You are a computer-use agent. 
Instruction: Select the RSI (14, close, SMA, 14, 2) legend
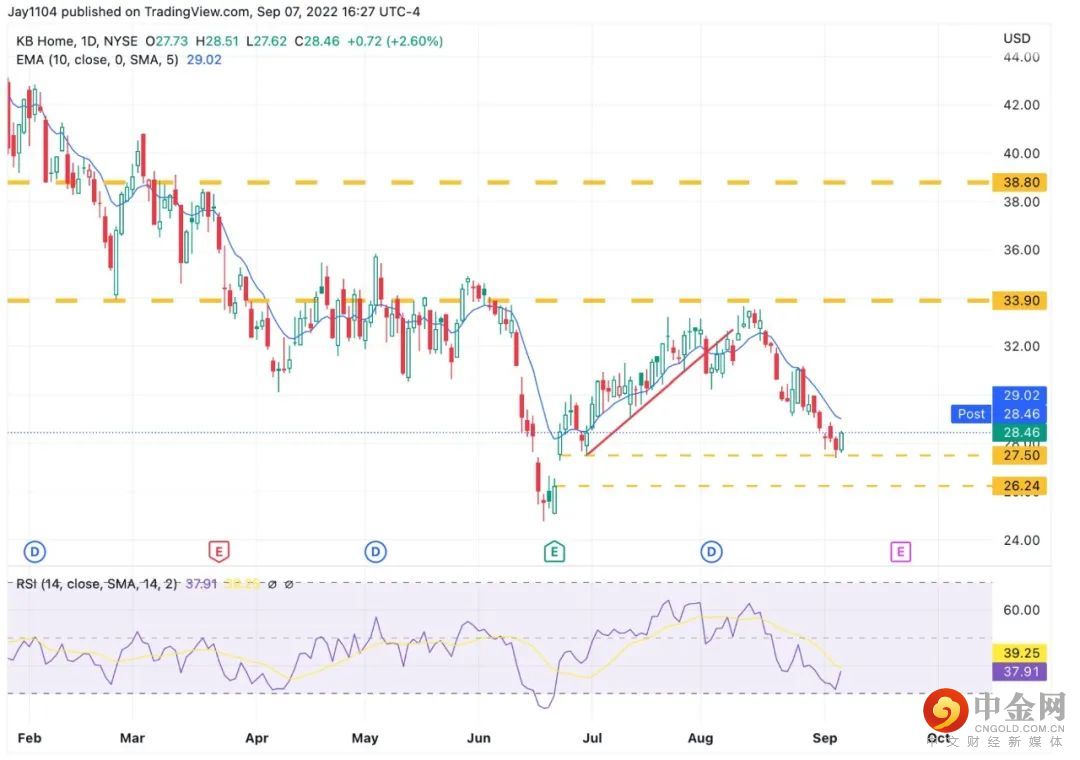(97, 584)
